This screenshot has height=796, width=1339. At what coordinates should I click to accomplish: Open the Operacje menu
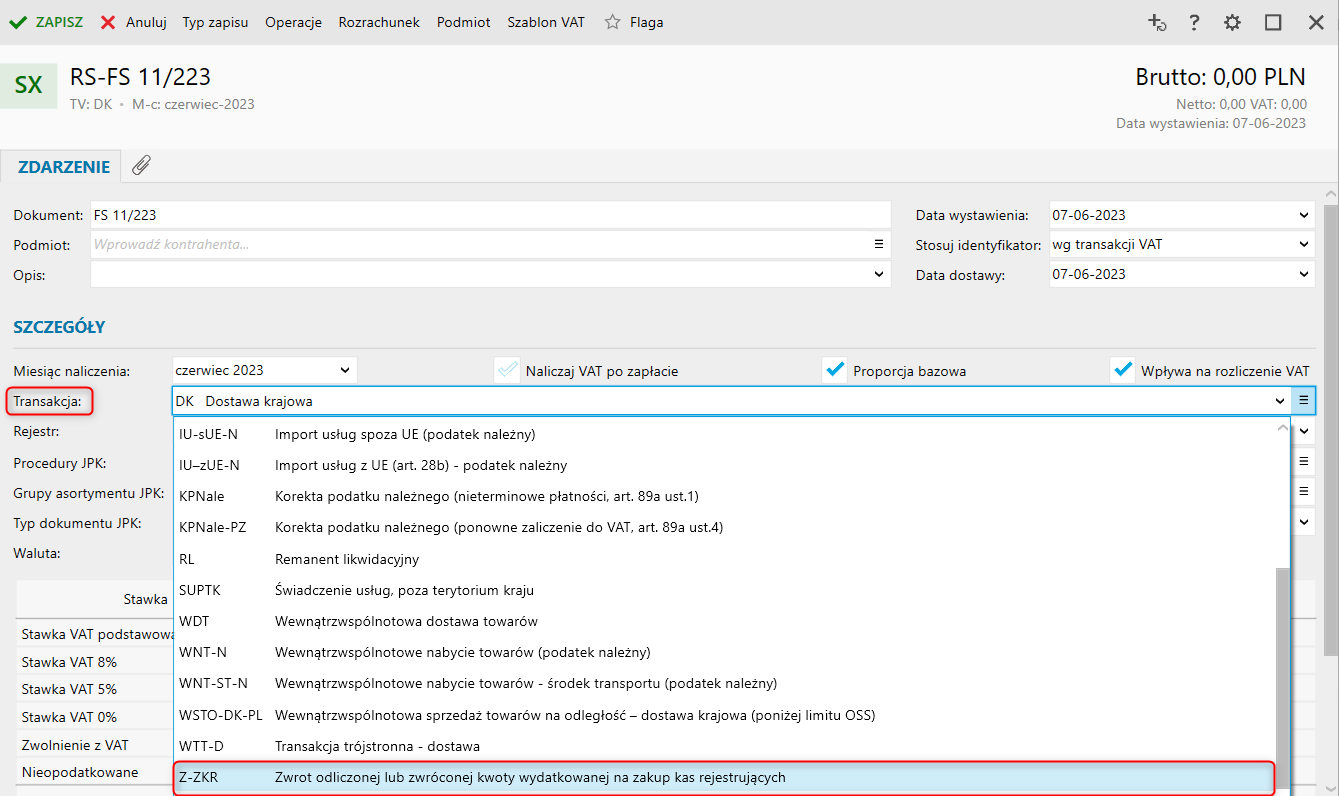(293, 22)
